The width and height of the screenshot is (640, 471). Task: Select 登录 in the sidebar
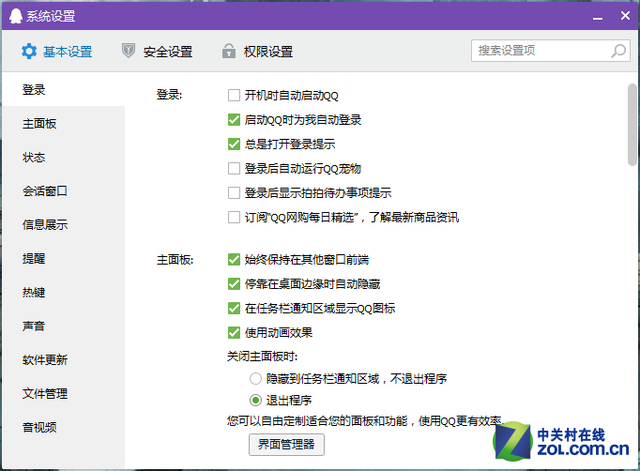click(x=63, y=90)
